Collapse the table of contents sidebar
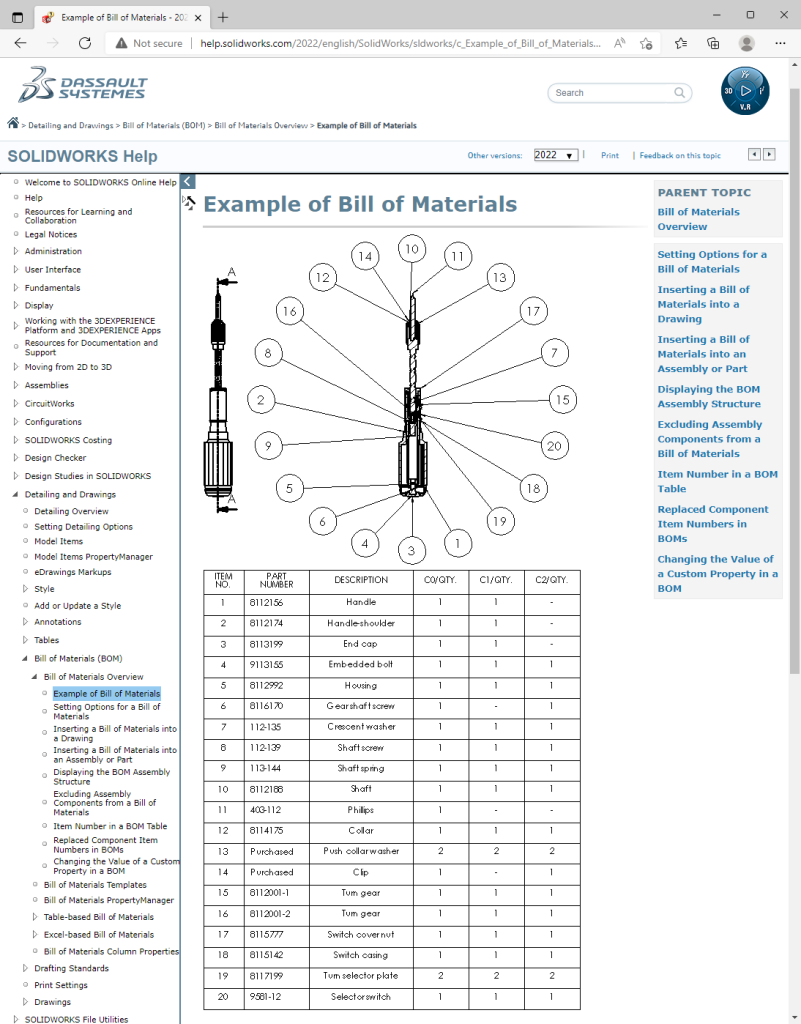Image resolution: width=801 pixels, height=1024 pixels. [x=188, y=181]
